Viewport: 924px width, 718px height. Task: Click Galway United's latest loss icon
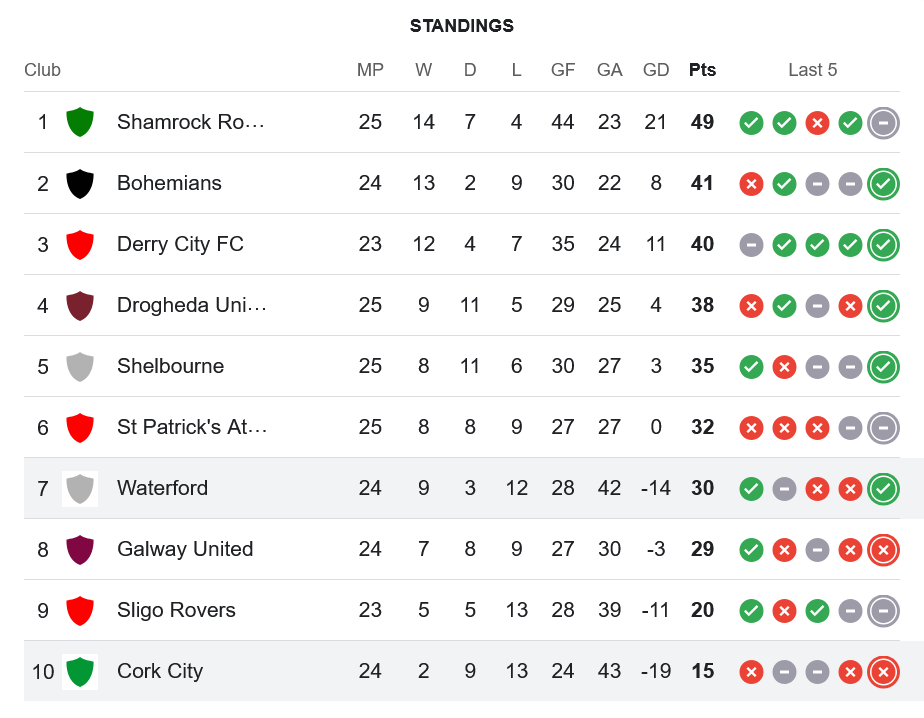coord(882,549)
